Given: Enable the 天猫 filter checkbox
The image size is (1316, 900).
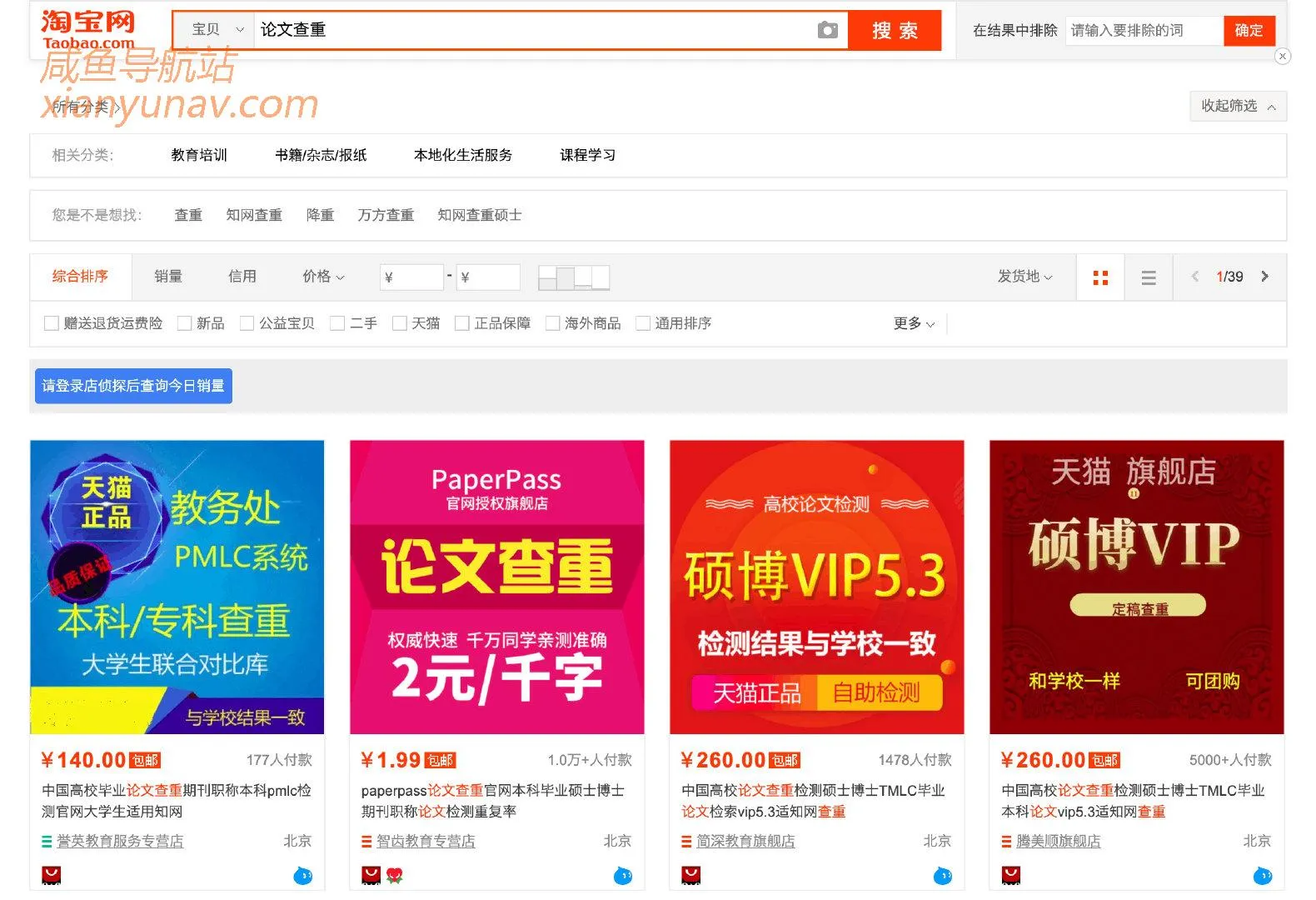Looking at the screenshot, I should [400, 323].
